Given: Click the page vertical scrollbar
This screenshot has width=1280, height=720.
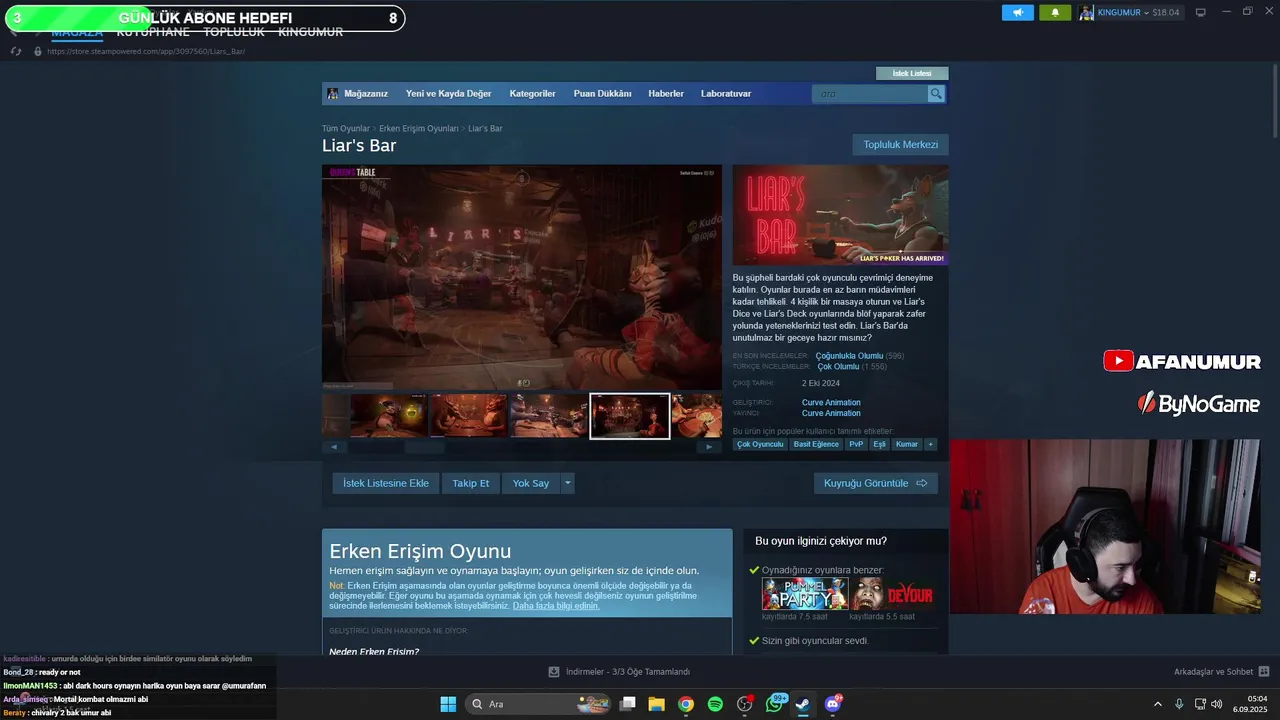Looking at the screenshot, I should [x=1274, y=100].
